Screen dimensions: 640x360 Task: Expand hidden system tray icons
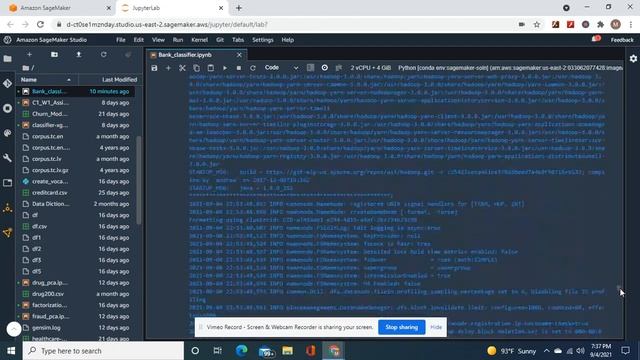coord(546,351)
